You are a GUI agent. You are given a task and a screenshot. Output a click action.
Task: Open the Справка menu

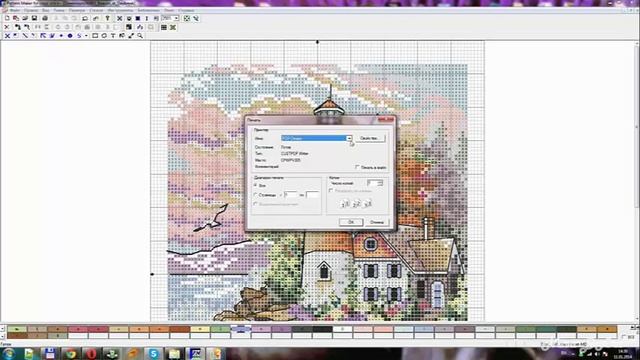[187, 10]
